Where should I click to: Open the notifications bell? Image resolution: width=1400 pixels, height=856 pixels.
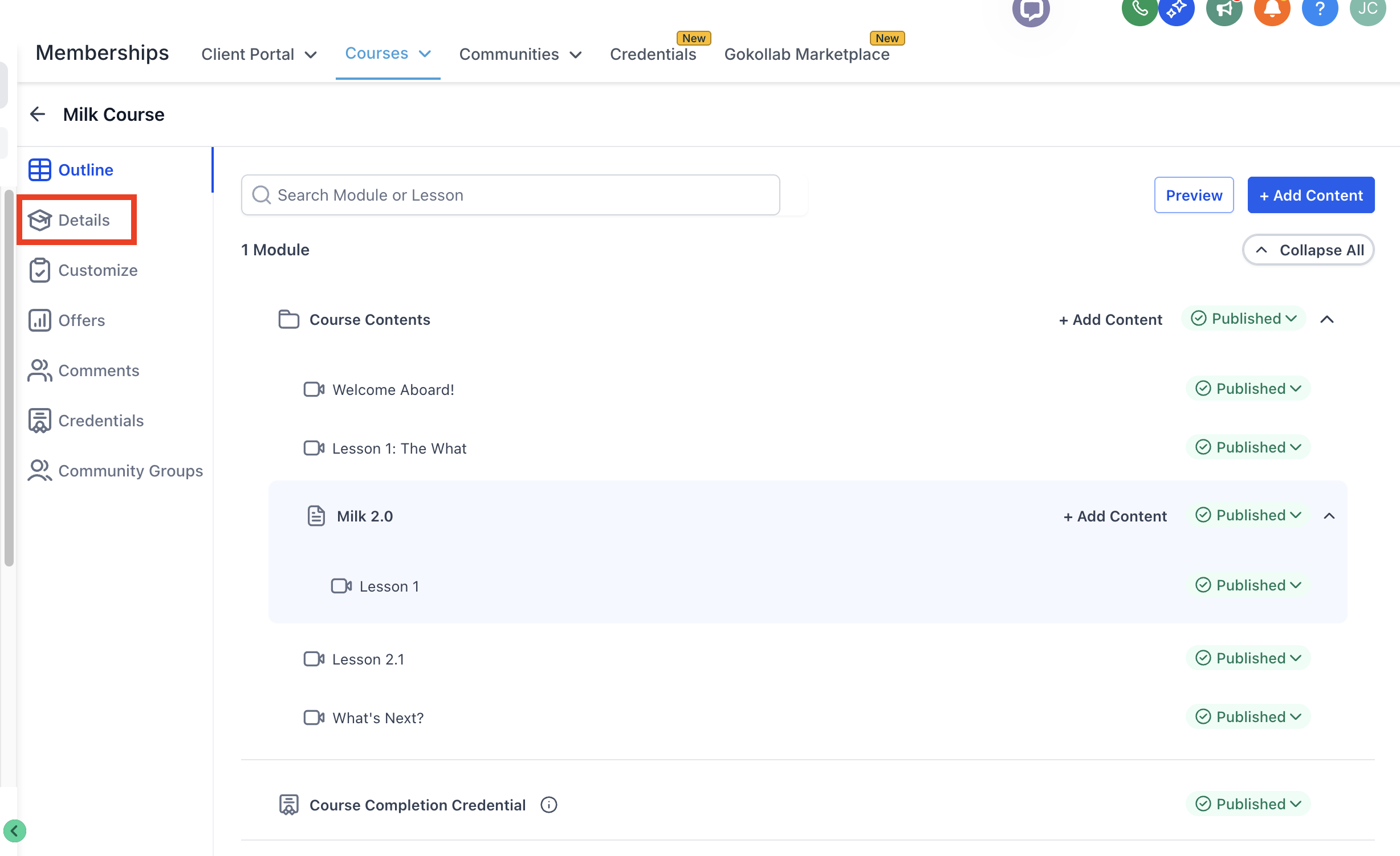point(1272,10)
